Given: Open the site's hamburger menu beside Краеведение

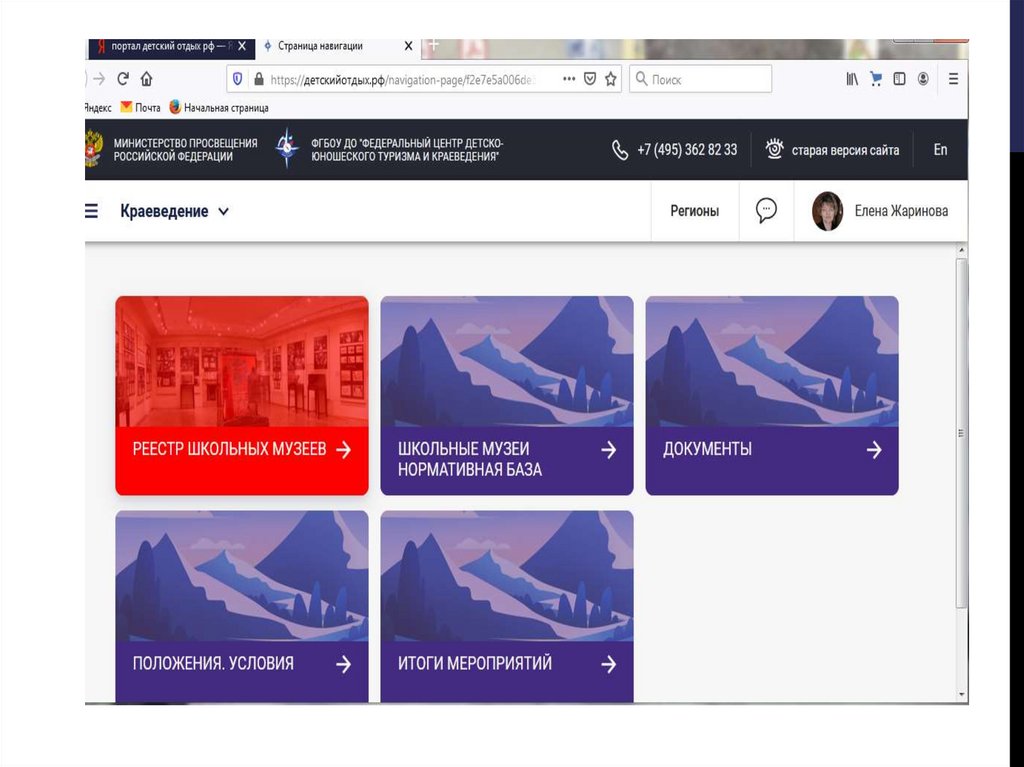Looking at the screenshot, I should click(91, 211).
